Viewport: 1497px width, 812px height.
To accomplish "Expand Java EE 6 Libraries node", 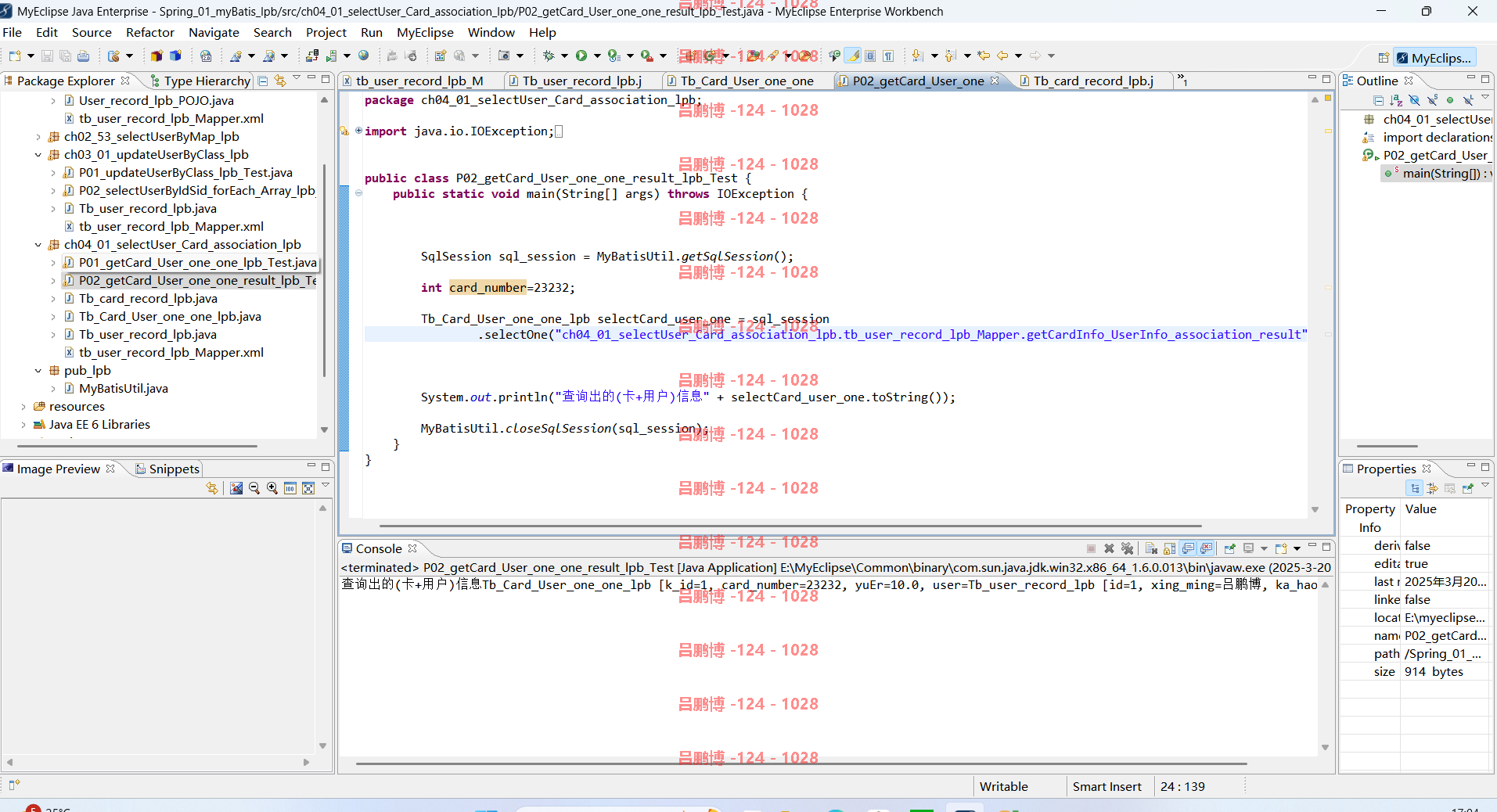I will tap(23, 425).
